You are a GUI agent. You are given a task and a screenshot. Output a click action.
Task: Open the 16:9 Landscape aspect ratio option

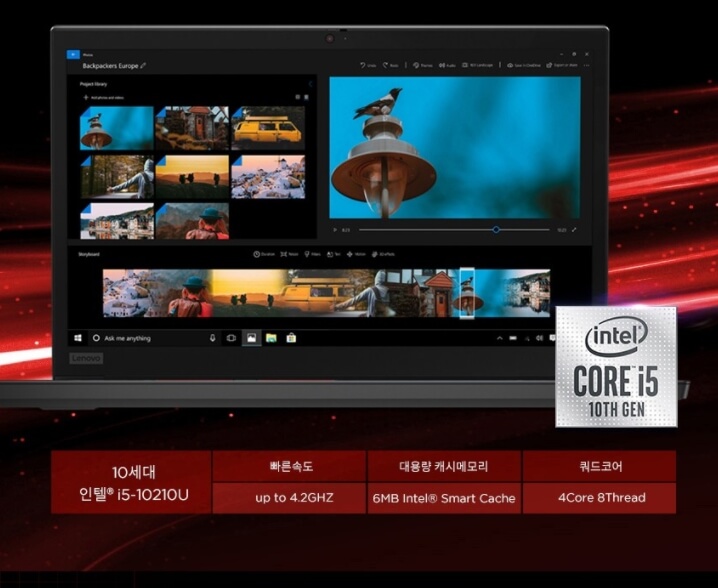477,65
